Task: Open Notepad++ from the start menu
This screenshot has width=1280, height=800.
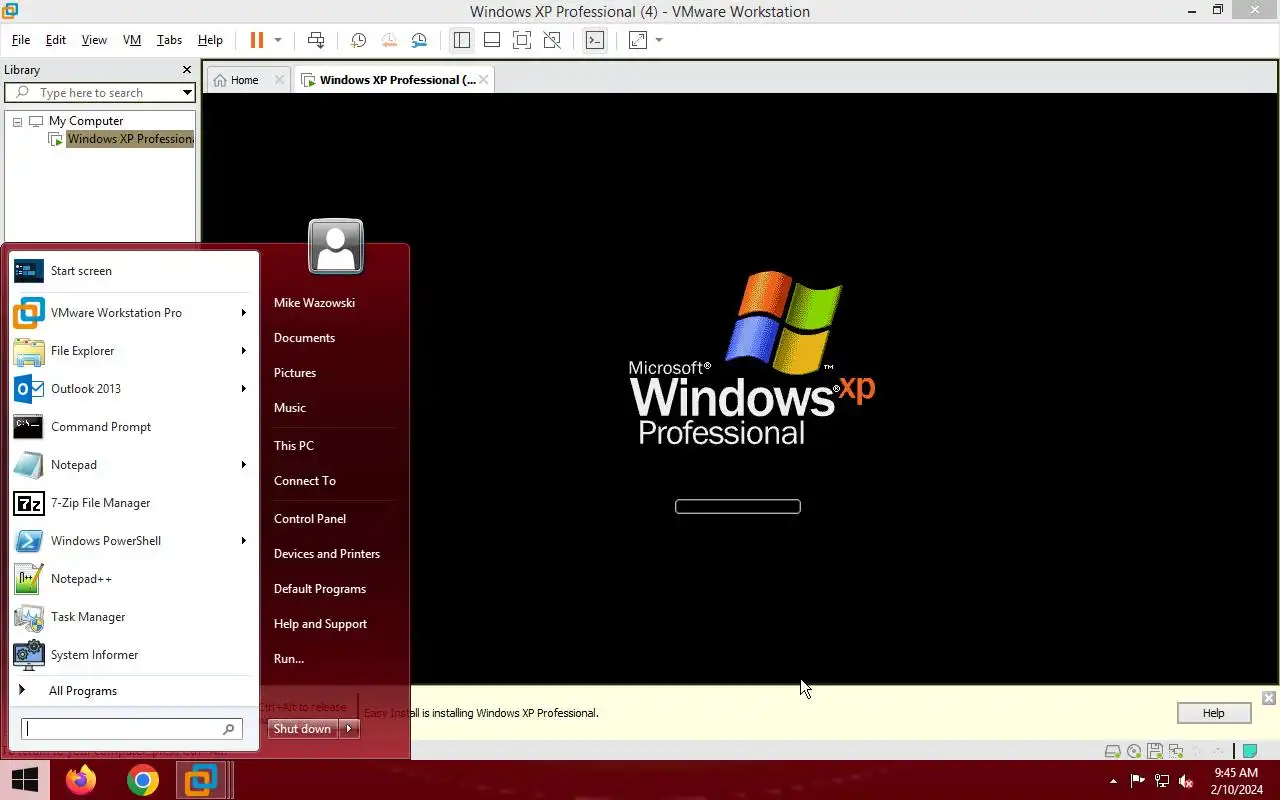Action: tap(134, 579)
